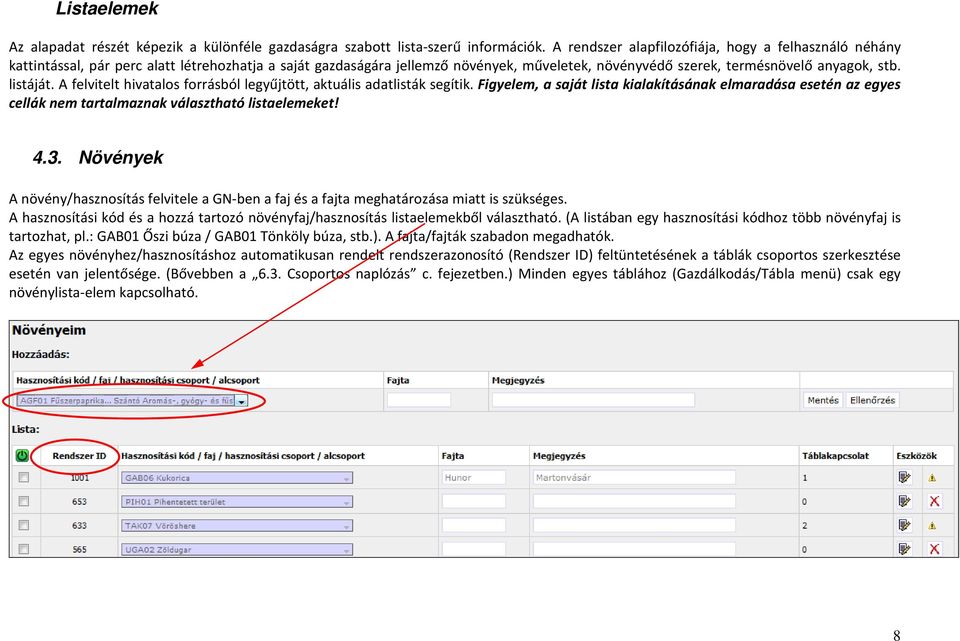Image resolution: width=960 pixels, height=641 pixels.
Task: Check the box for row 653
Action: point(24,501)
